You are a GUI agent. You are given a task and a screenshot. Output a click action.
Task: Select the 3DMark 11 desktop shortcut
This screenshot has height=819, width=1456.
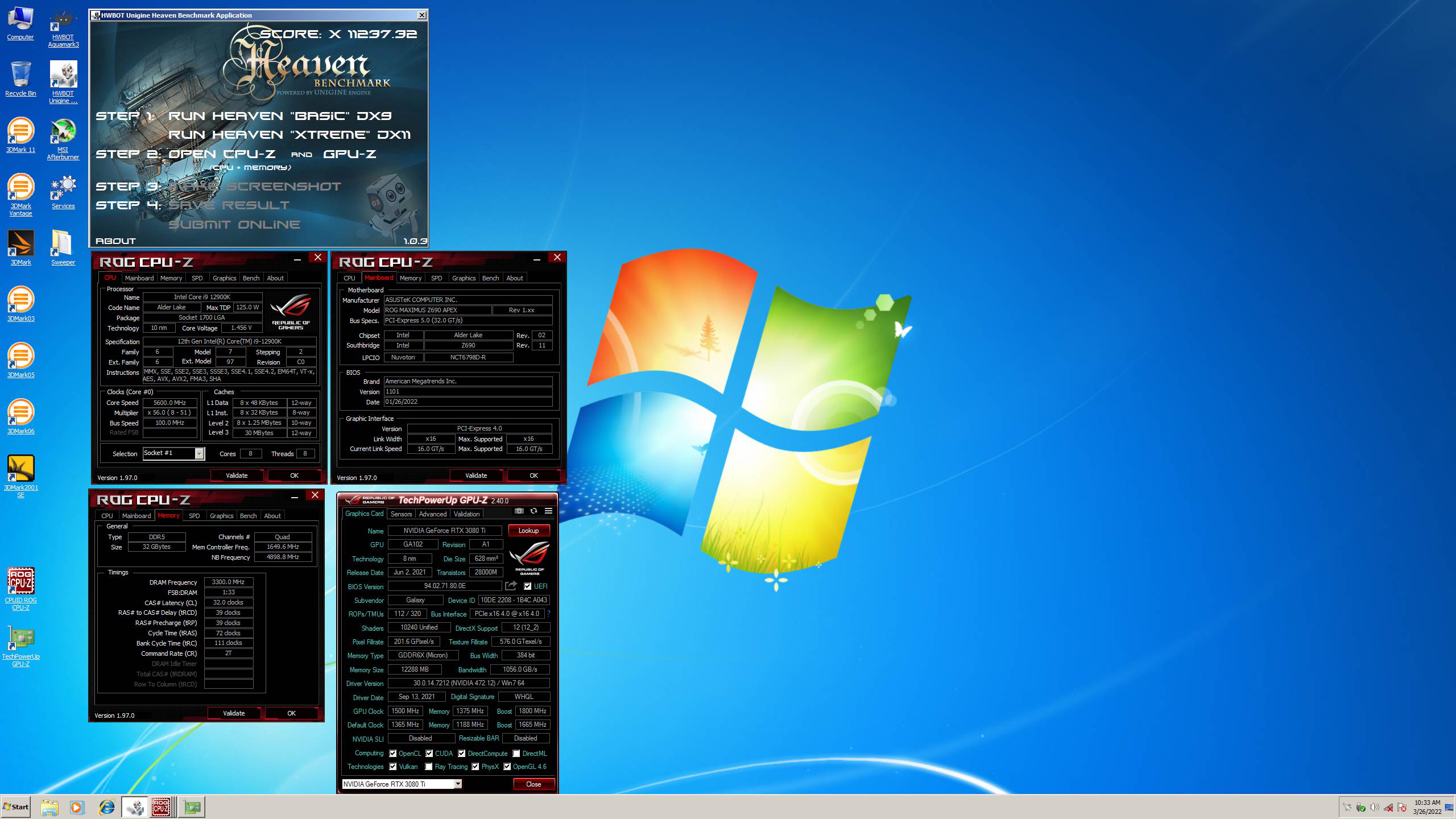tap(20, 135)
